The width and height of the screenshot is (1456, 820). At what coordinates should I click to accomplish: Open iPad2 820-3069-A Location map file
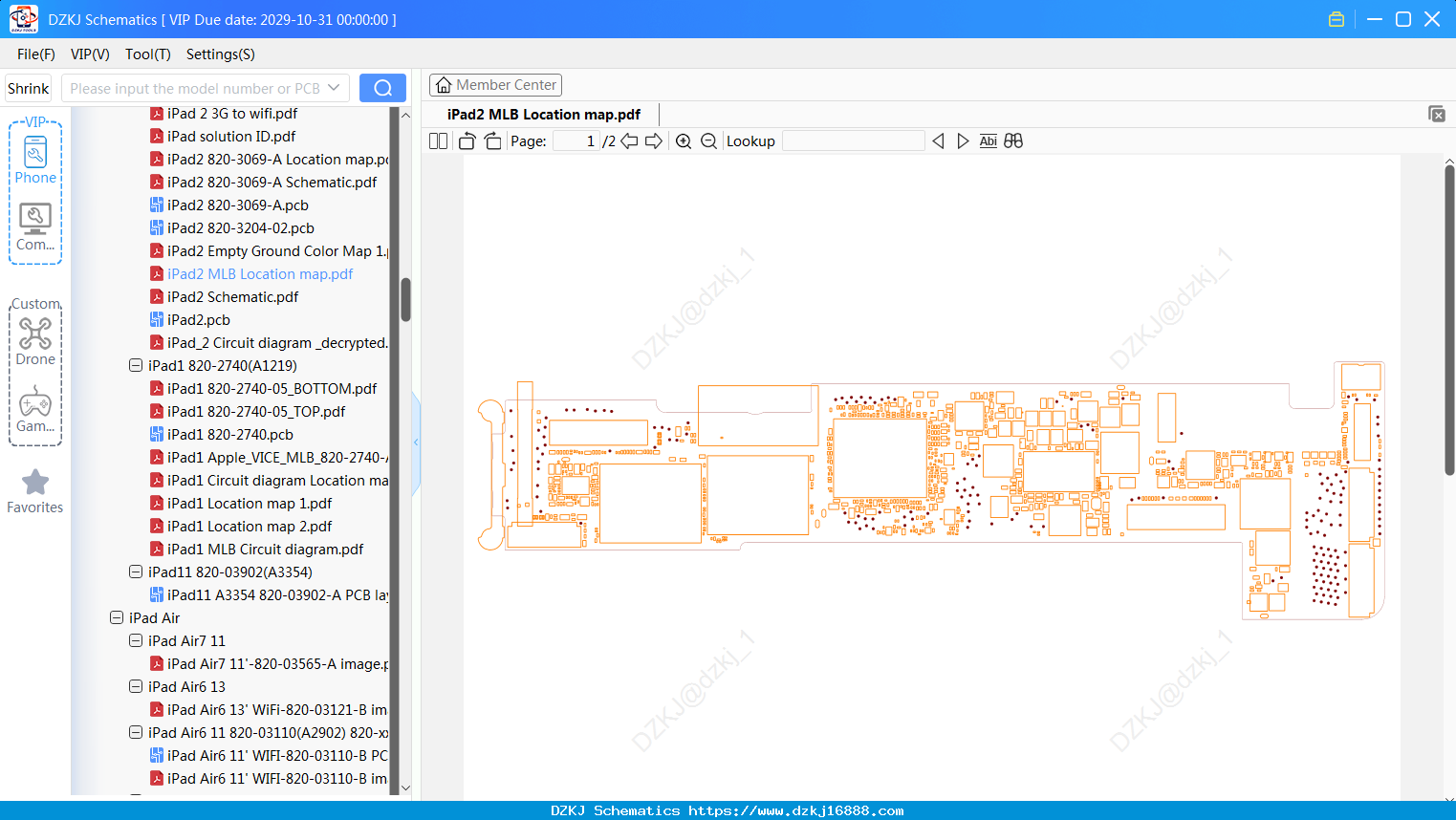[278, 160]
